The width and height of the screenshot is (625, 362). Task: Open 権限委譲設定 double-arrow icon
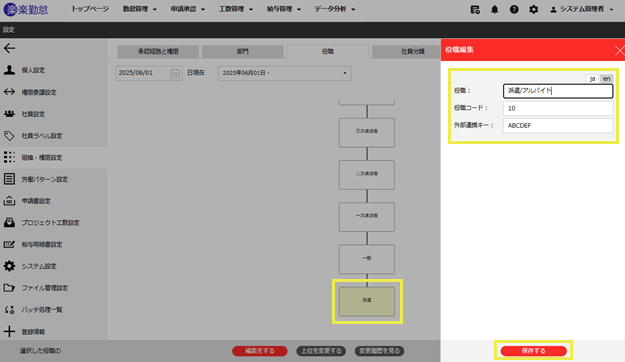pyautogui.click(x=9, y=92)
